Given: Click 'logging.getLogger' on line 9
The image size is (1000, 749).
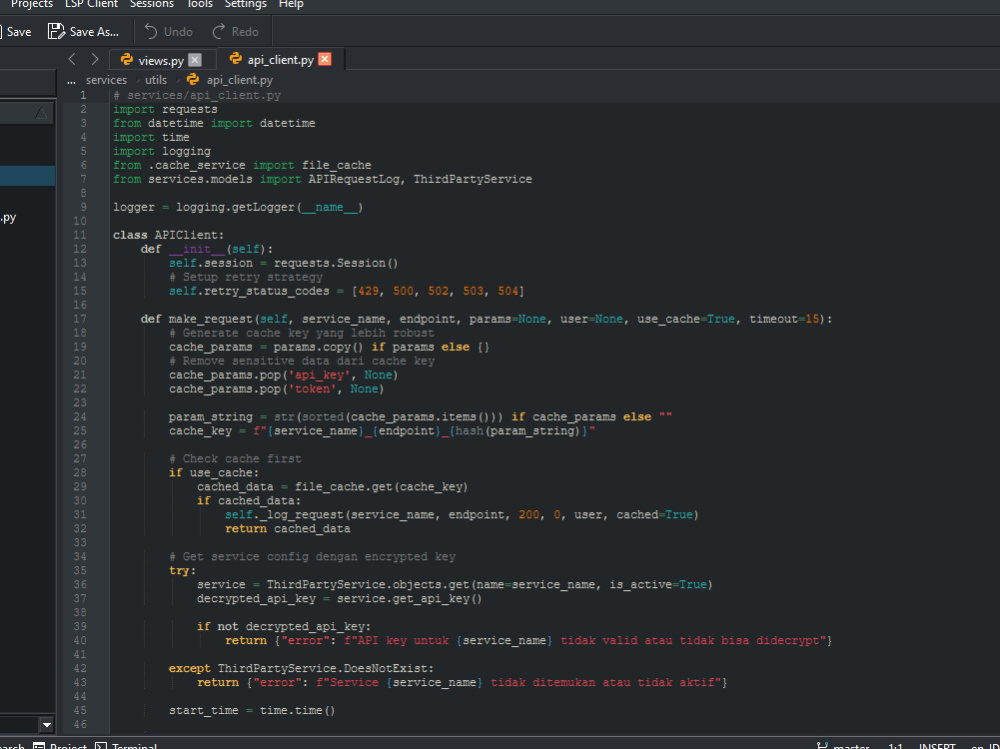Looking at the screenshot, I should click(236, 207).
